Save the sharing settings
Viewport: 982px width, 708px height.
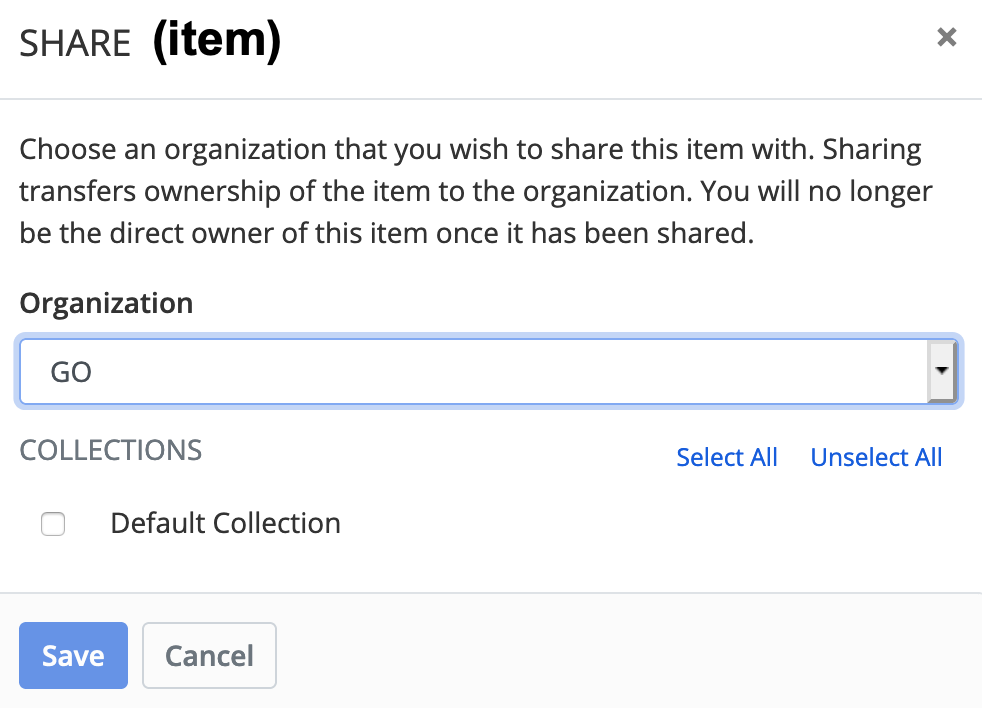(x=73, y=656)
